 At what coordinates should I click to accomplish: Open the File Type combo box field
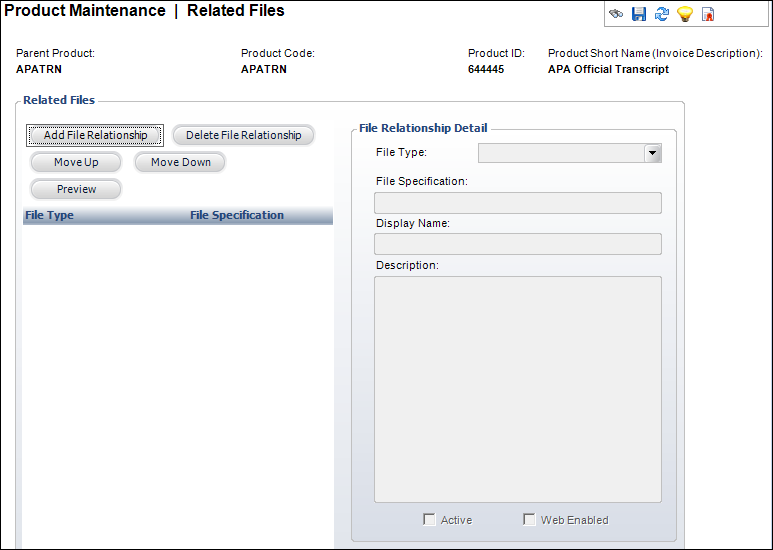[x=569, y=153]
